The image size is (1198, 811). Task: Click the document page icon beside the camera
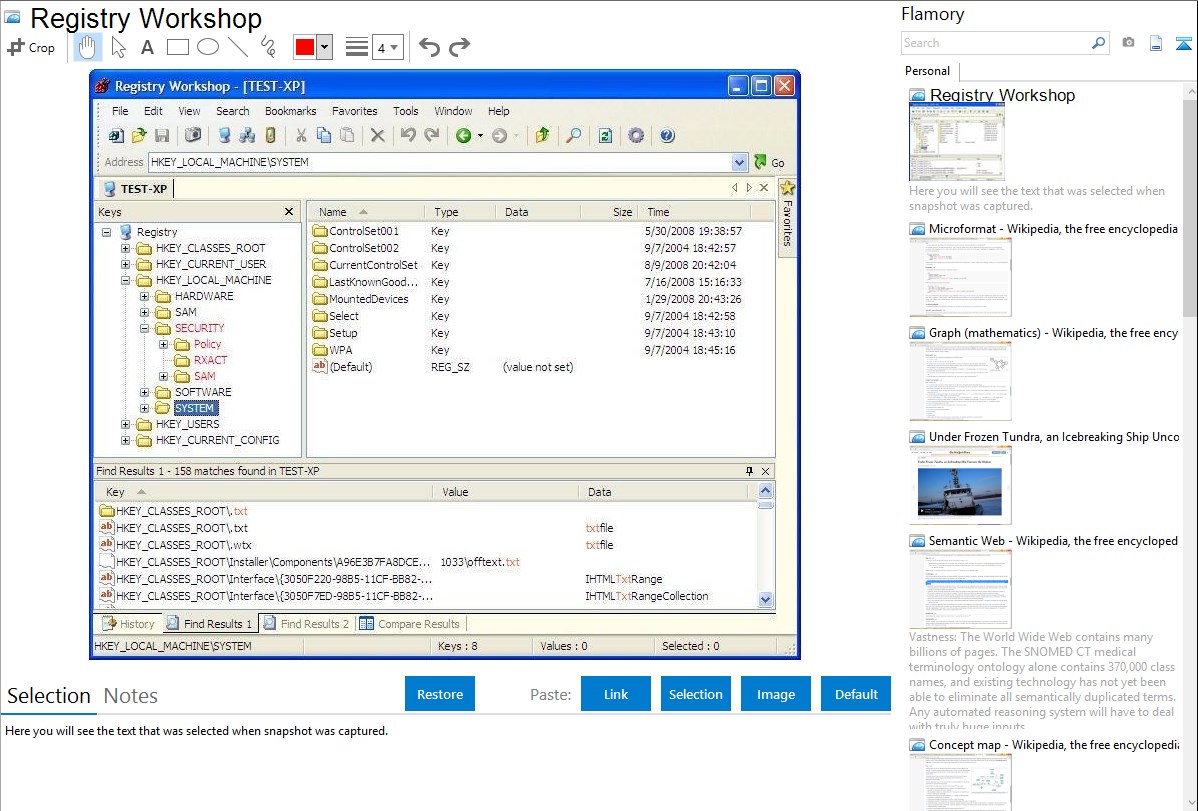pyautogui.click(x=1156, y=43)
